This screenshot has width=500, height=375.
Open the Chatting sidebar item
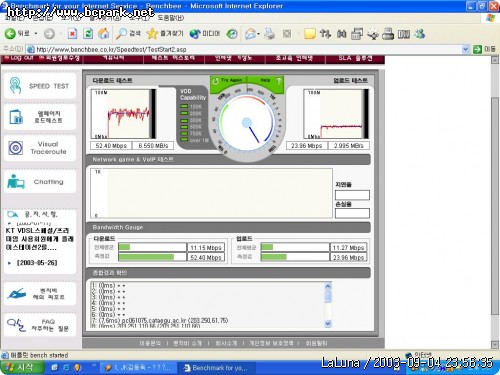click(40, 182)
